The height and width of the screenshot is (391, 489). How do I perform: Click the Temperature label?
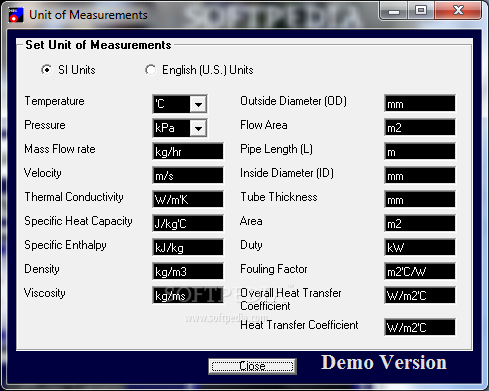54,101
